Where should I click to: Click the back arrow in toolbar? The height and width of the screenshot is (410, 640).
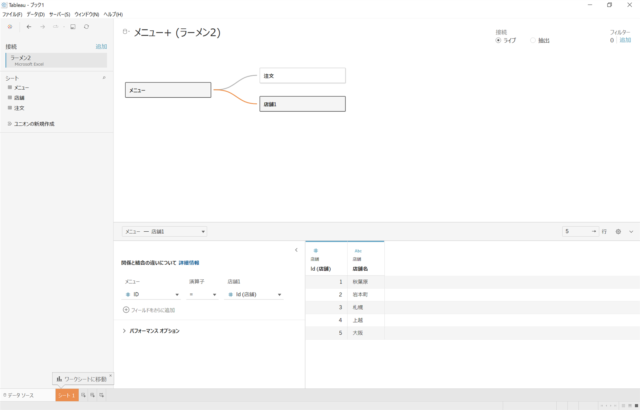tap(29, 27)
